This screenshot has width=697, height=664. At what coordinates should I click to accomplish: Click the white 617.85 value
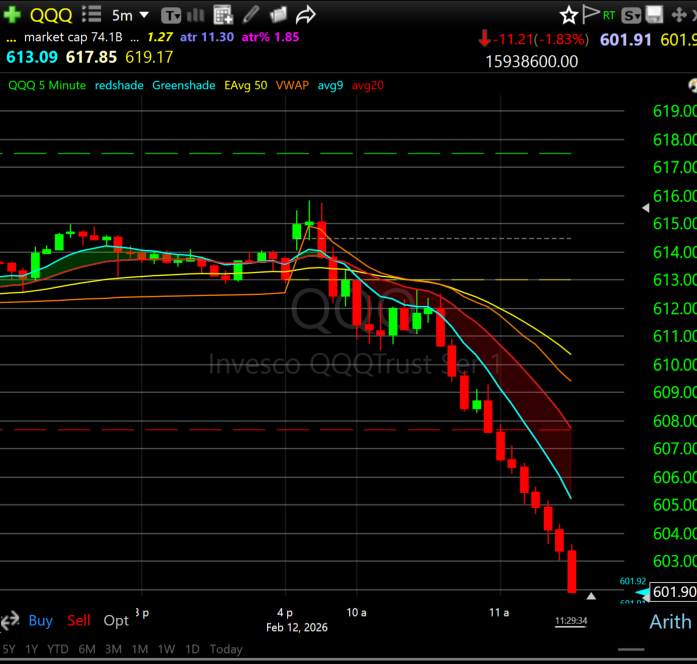click(92, 57)
